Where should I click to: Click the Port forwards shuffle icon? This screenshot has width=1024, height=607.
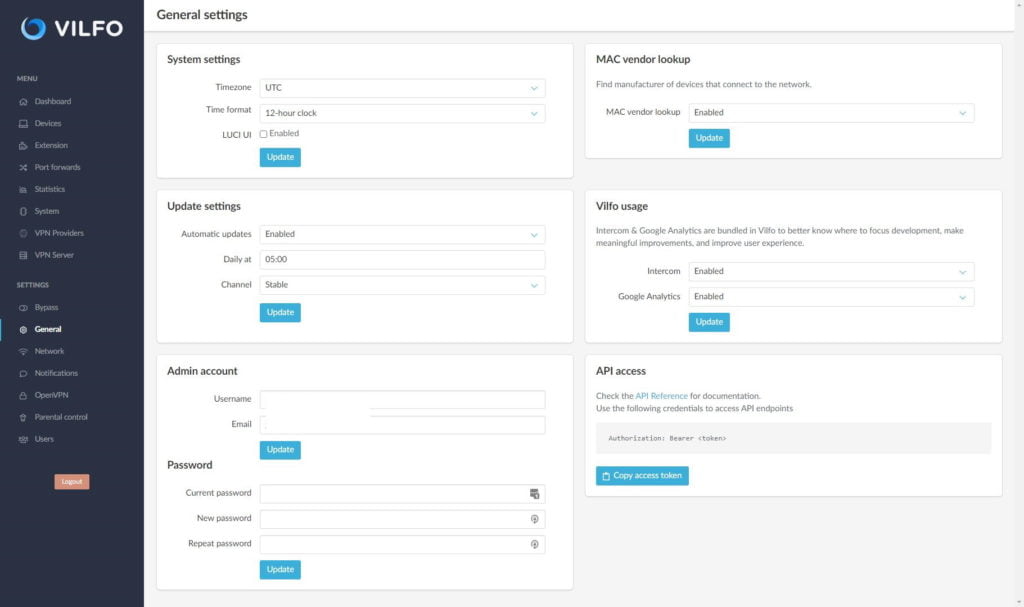click(24, 168)
